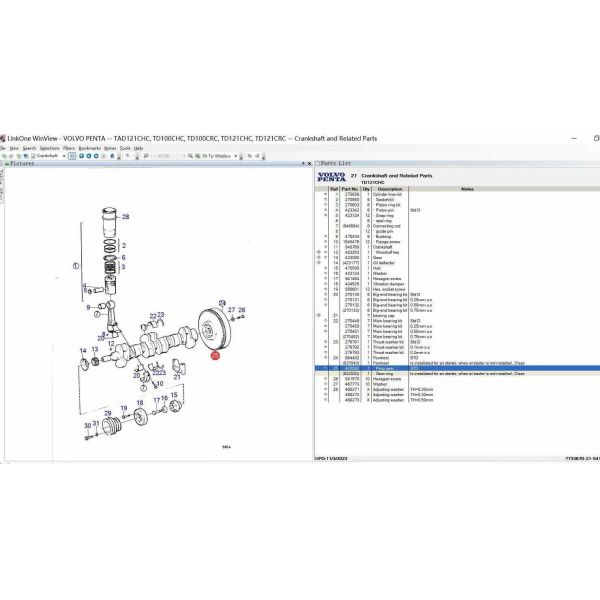Select the Hexagon screw row ref 26
Viewport: 600px width, 600px height.
click(x=457, y=379)
